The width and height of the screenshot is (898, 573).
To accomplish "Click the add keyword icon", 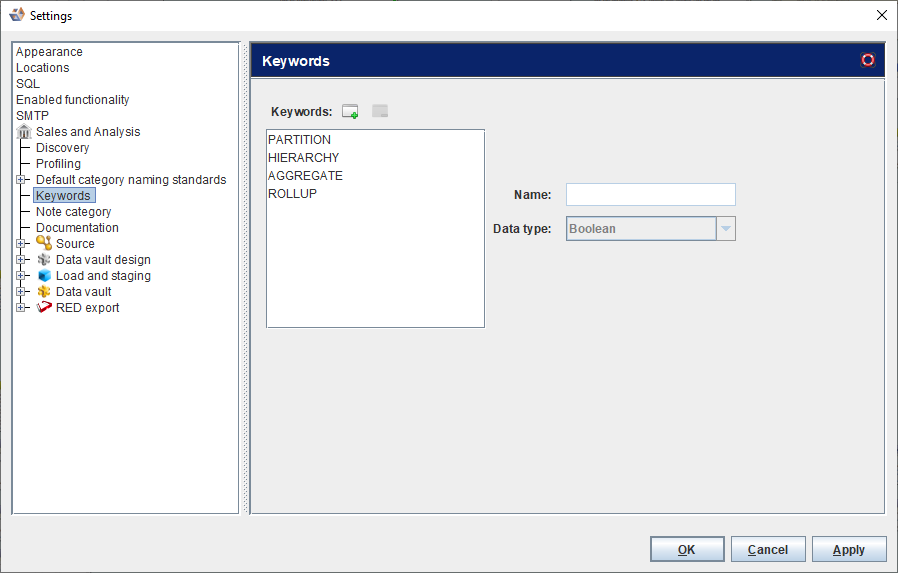I will [350, 112].
